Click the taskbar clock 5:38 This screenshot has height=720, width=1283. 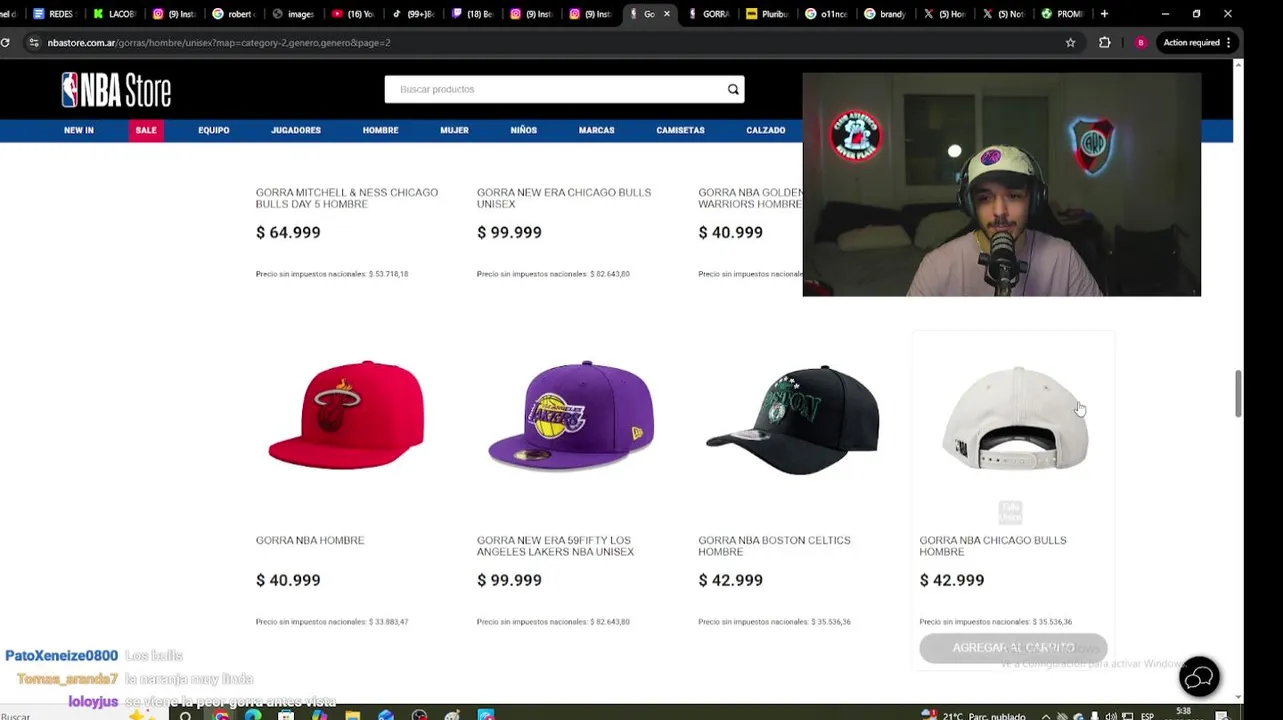pyautogui.click(x=1183, y=712)
